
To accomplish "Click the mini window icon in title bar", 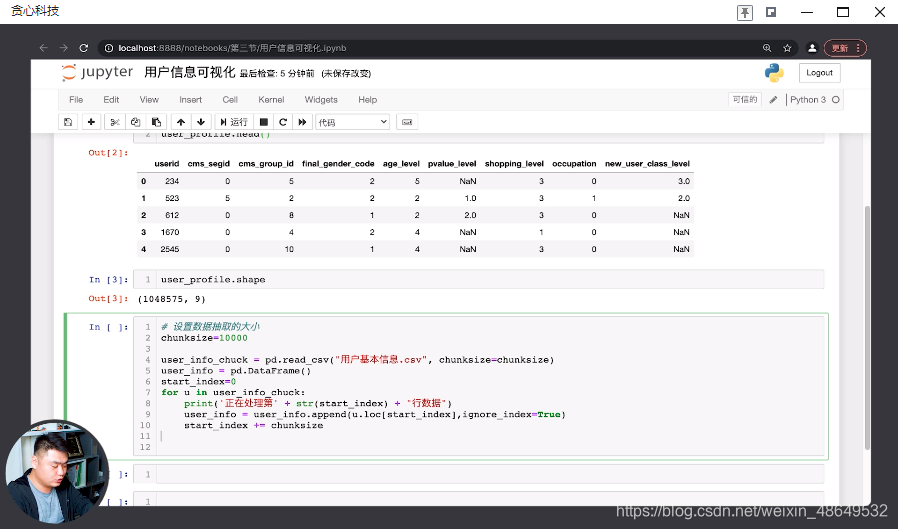I will 771,12.
